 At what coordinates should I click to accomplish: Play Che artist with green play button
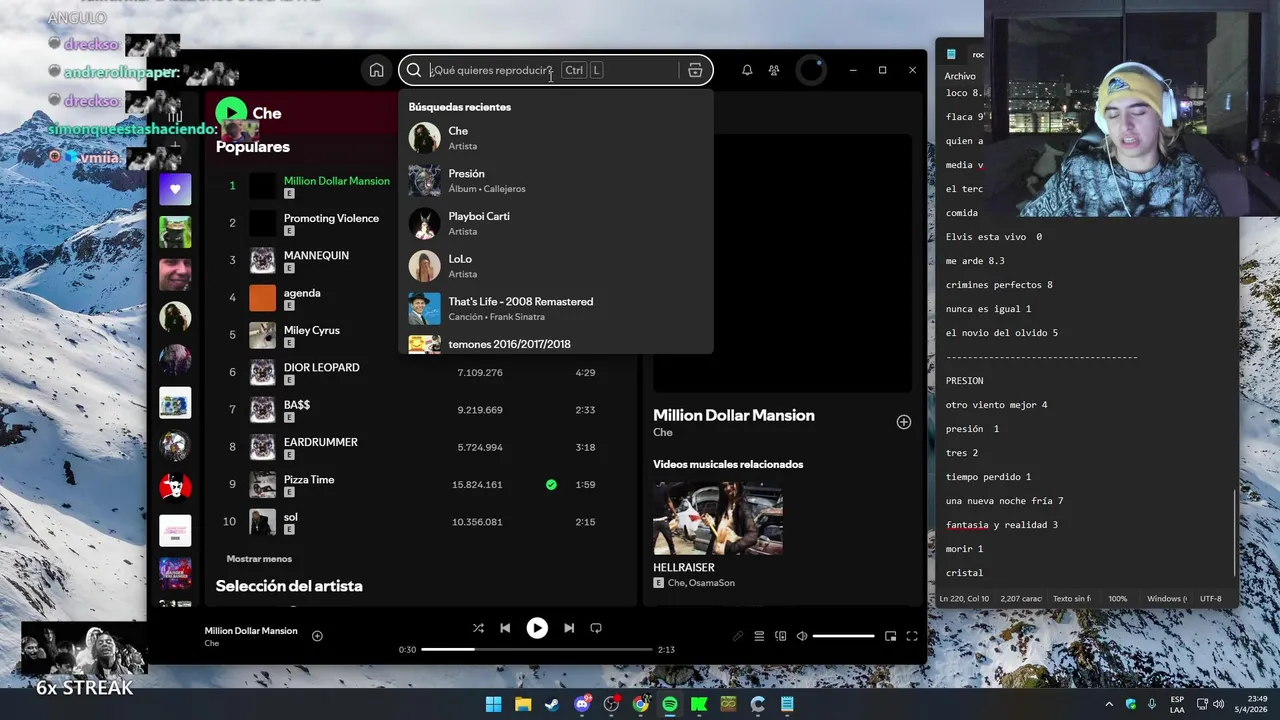click(231, 113)
